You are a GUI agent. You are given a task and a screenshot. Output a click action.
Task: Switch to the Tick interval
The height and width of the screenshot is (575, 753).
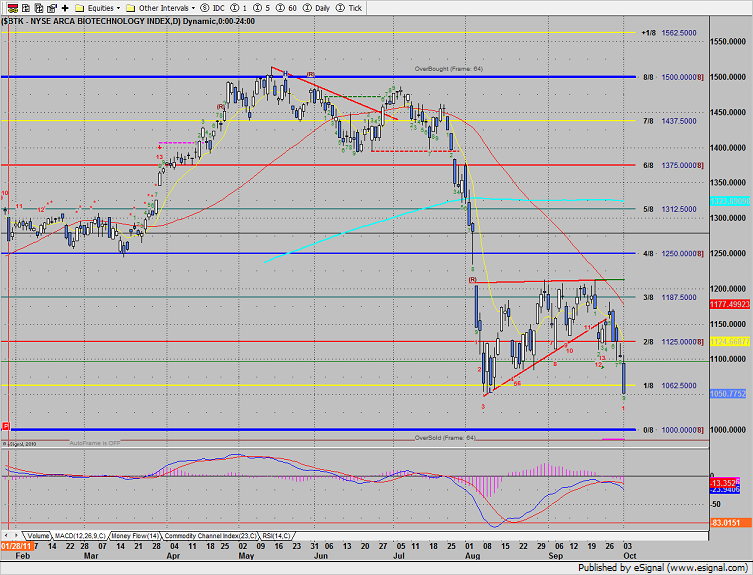pos(349,8)
